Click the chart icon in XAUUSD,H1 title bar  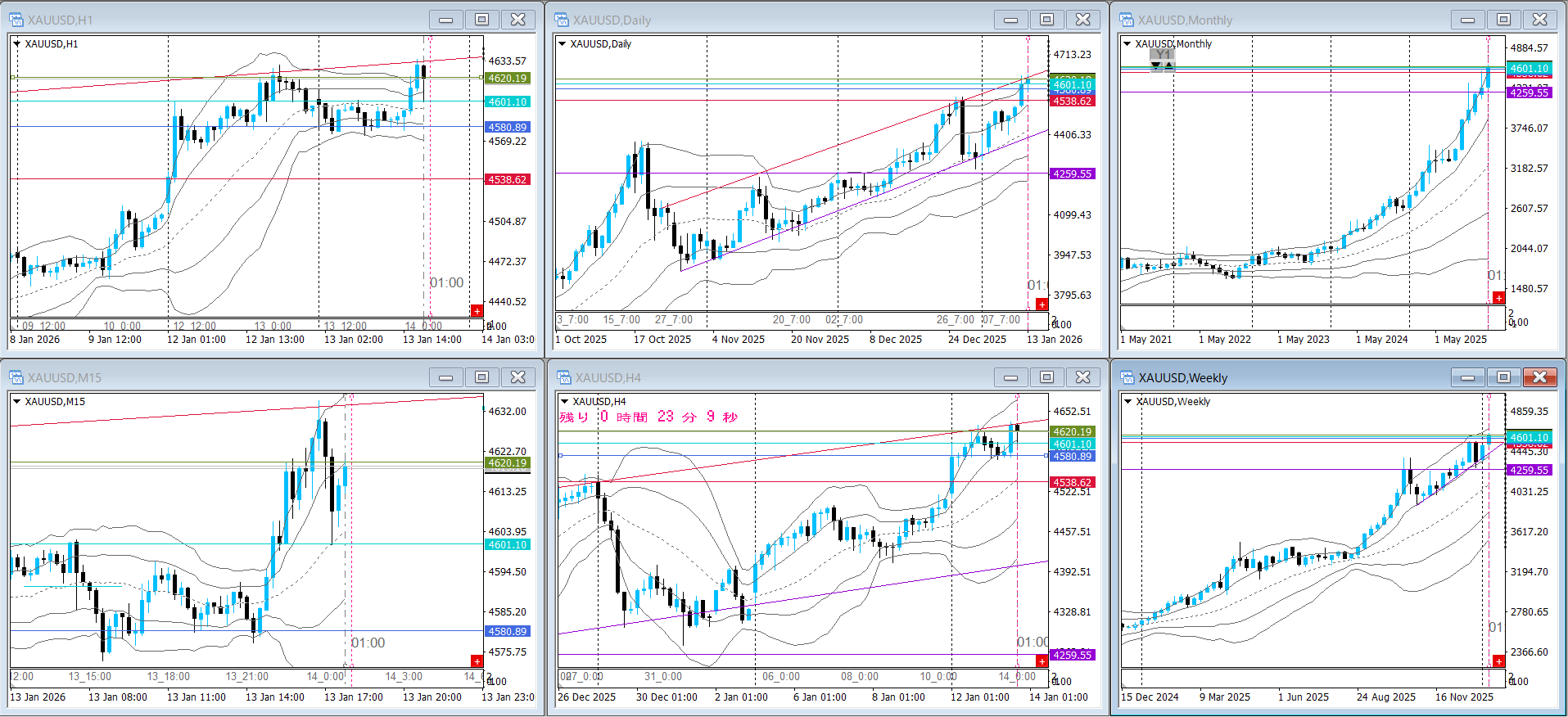16,20
